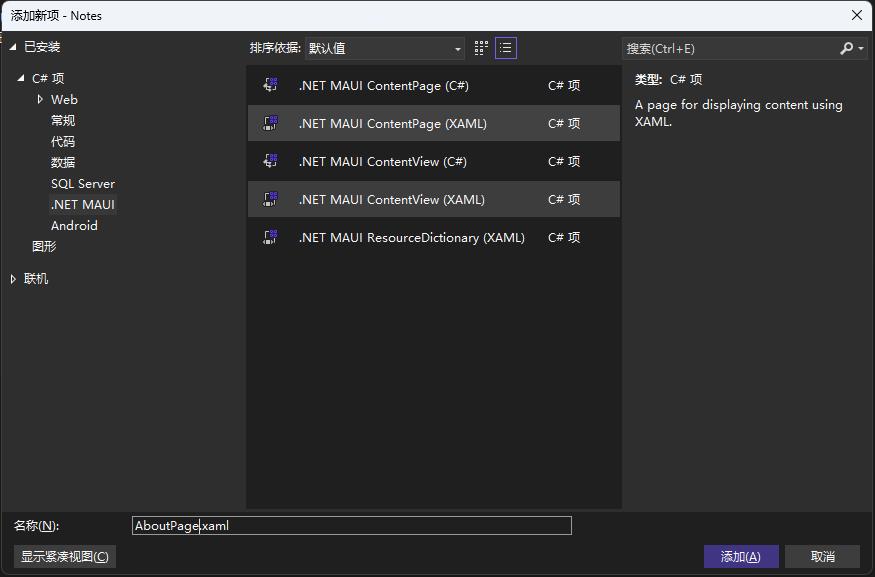Choose .NET MAUI ContentPage (XAML) template name
Viewport: 875px width, 577px height.
point(392,123)
